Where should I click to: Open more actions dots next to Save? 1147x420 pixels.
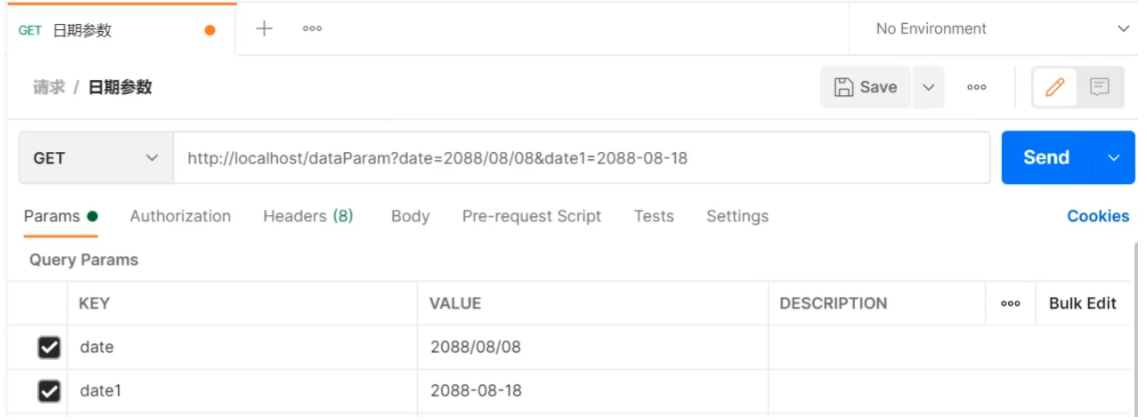977,87
